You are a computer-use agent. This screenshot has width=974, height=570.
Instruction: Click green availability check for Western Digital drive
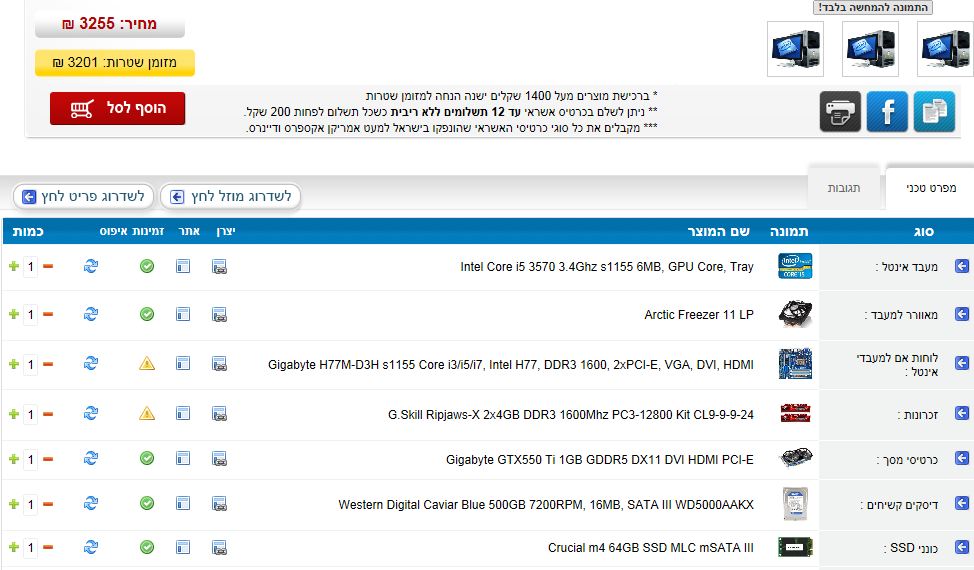[x=147, y=503]
